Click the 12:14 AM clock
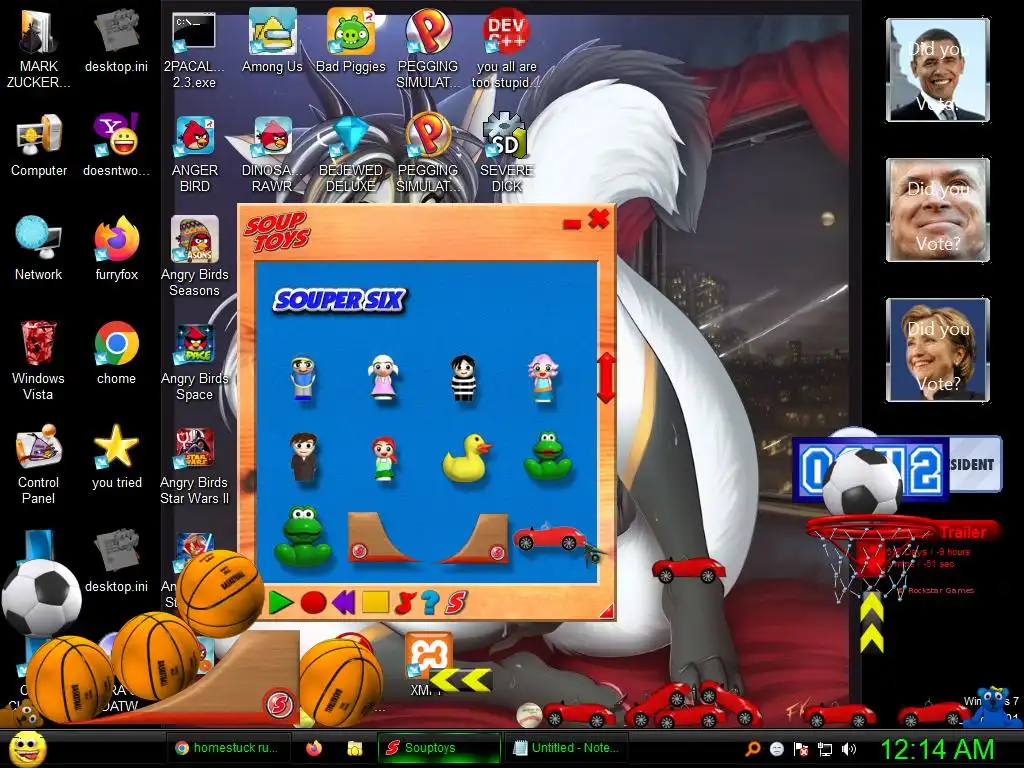The image size is (1024, 768). pyautogui.click(x=937, y=749)
